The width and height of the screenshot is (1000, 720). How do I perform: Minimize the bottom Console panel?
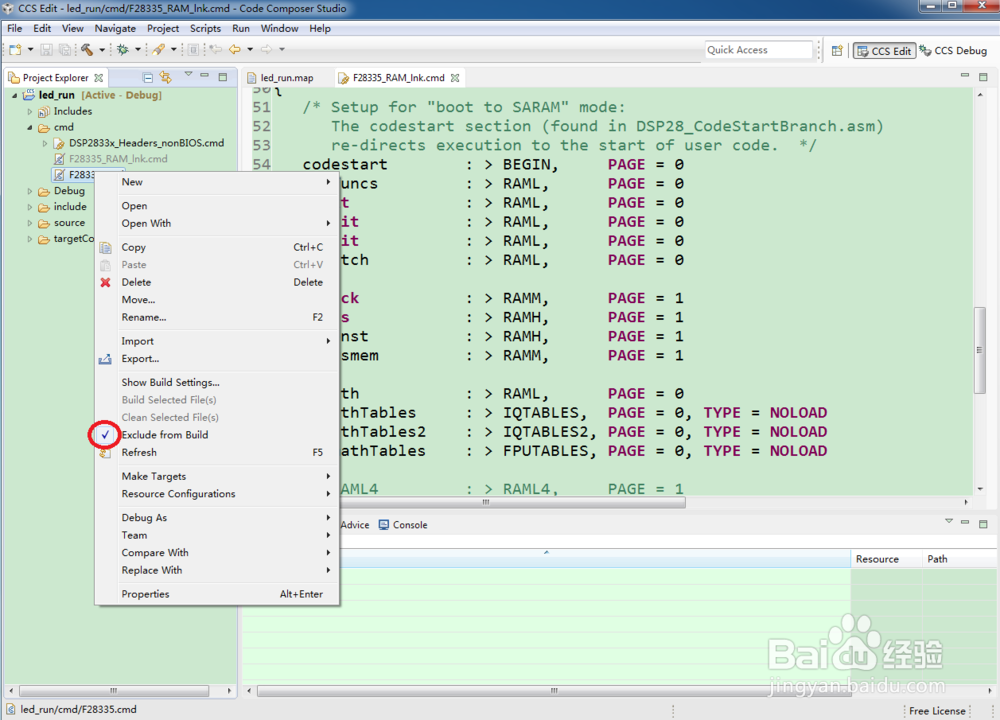pyautogui.click(x=965, y=523)
